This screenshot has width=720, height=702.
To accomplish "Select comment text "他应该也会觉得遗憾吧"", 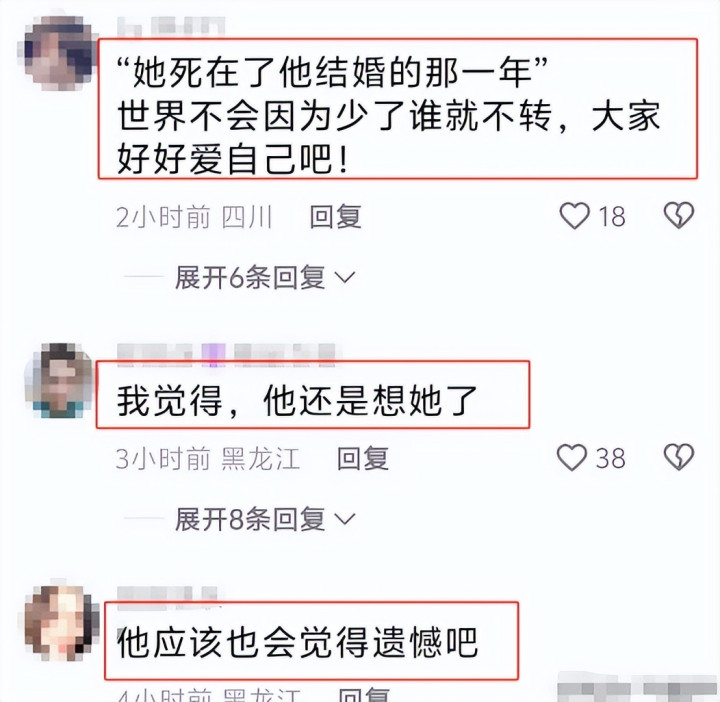I will [x=297, y=642].
